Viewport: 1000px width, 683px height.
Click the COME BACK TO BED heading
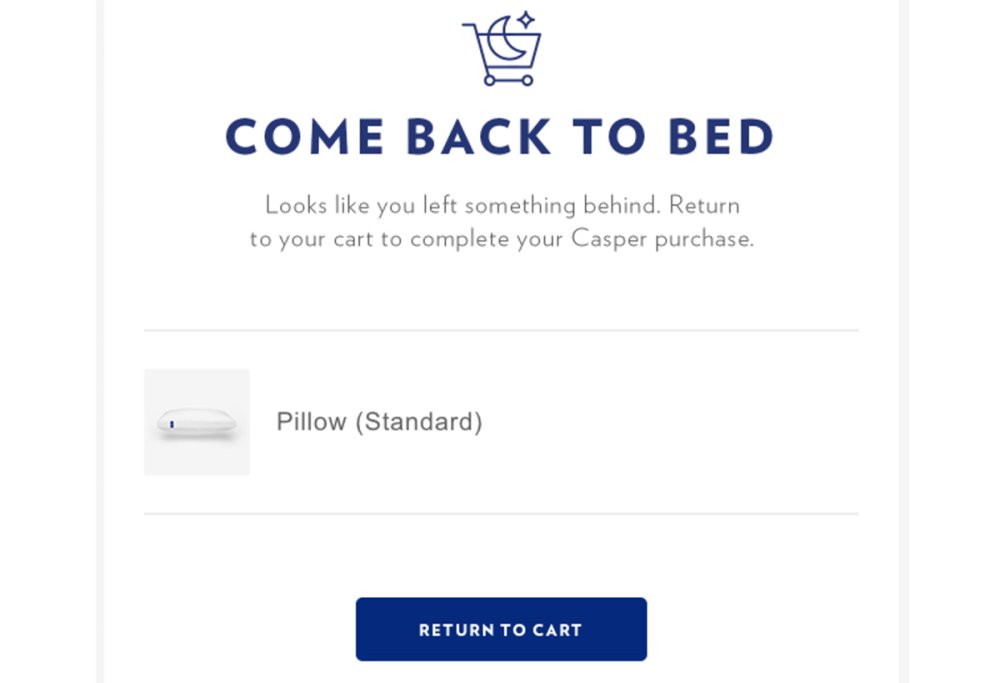pyautogui.click(x=500, y=136)
